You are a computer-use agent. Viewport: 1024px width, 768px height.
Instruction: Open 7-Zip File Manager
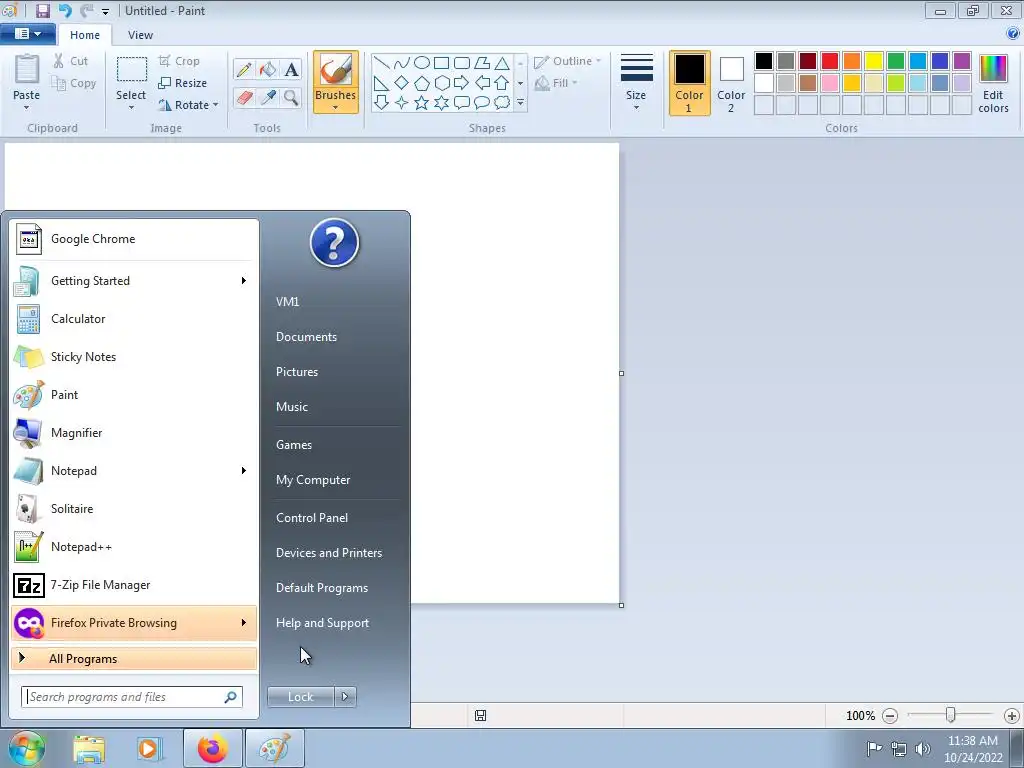point(135,585)
